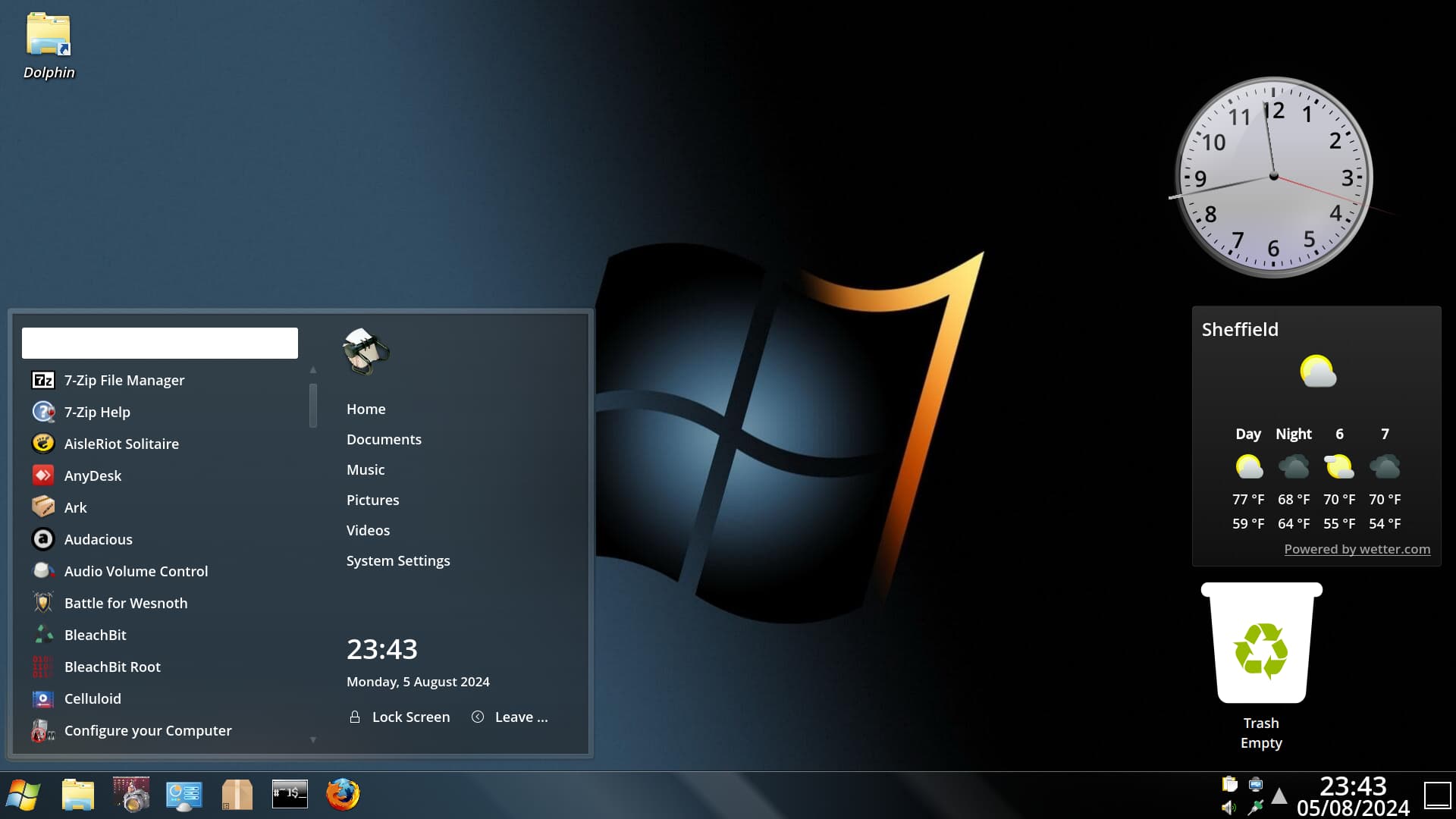Click the analog clock widget

(1274, 177)
